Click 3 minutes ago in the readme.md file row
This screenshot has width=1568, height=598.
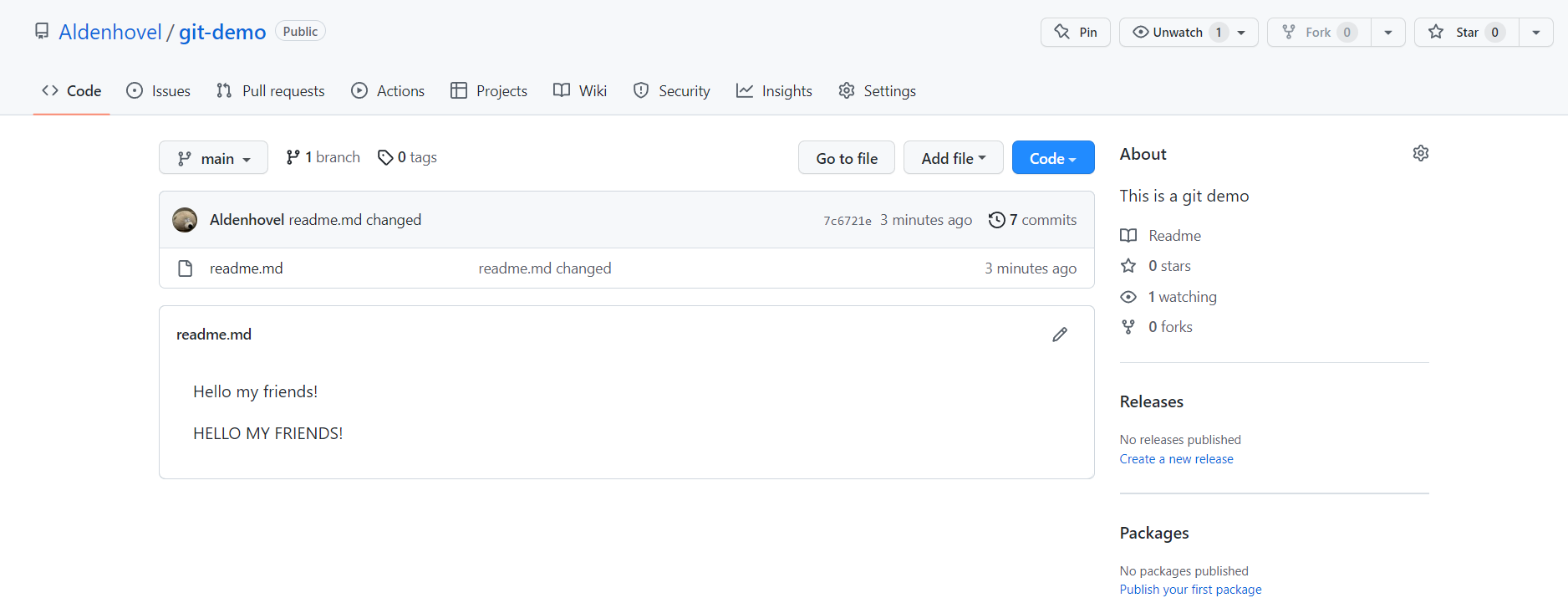point(1031,268)
